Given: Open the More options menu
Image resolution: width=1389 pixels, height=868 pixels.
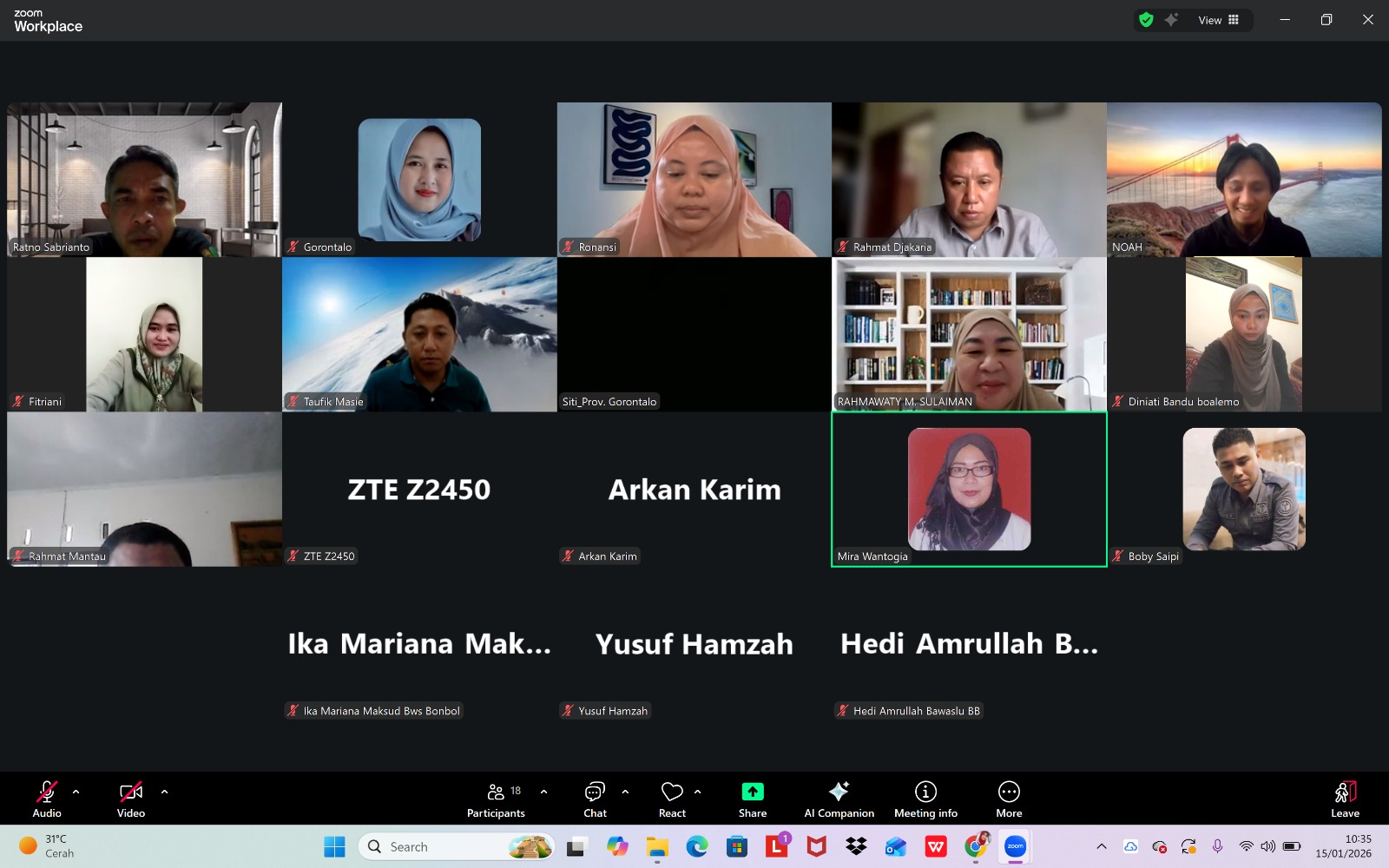Looking at the screenshot, I should 1009,799.
